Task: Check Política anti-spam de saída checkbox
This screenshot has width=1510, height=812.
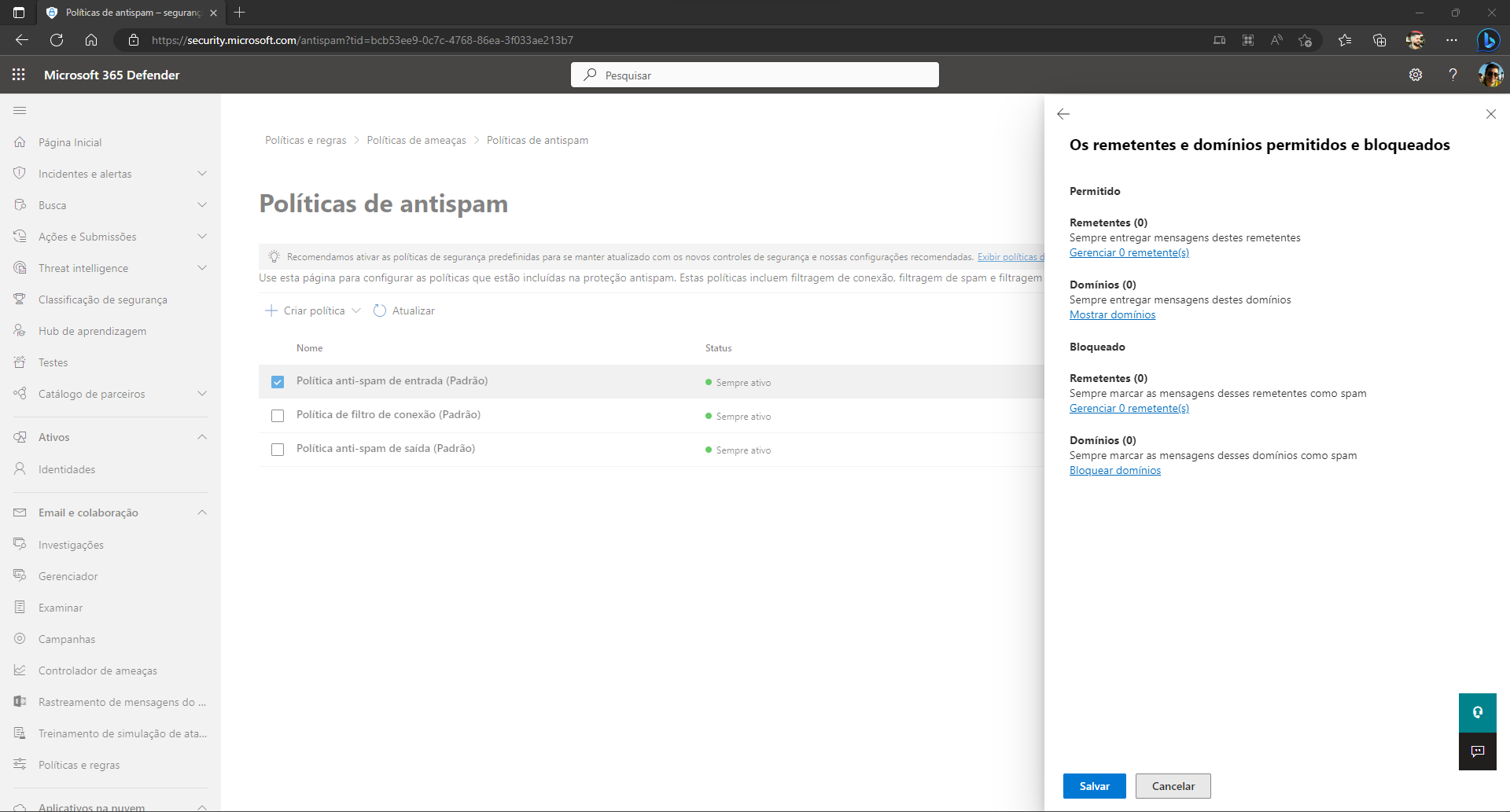Action: tap(278, 450)
